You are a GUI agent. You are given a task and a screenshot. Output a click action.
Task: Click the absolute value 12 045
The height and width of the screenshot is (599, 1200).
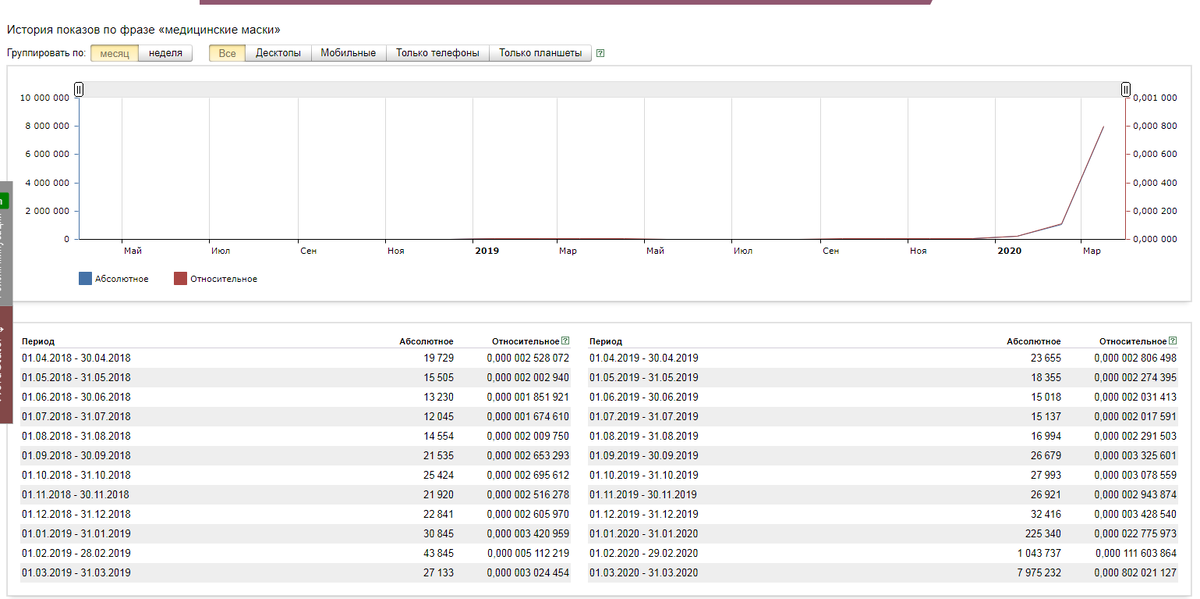[x=438, y=416]
